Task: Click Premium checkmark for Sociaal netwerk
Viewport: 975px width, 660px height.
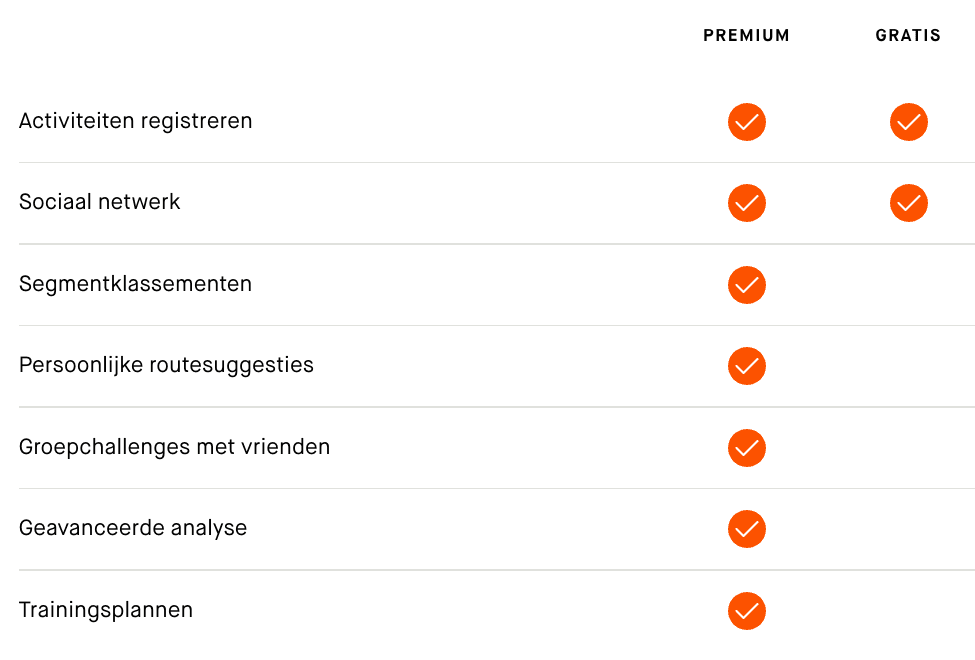Action: pos(747,203)
